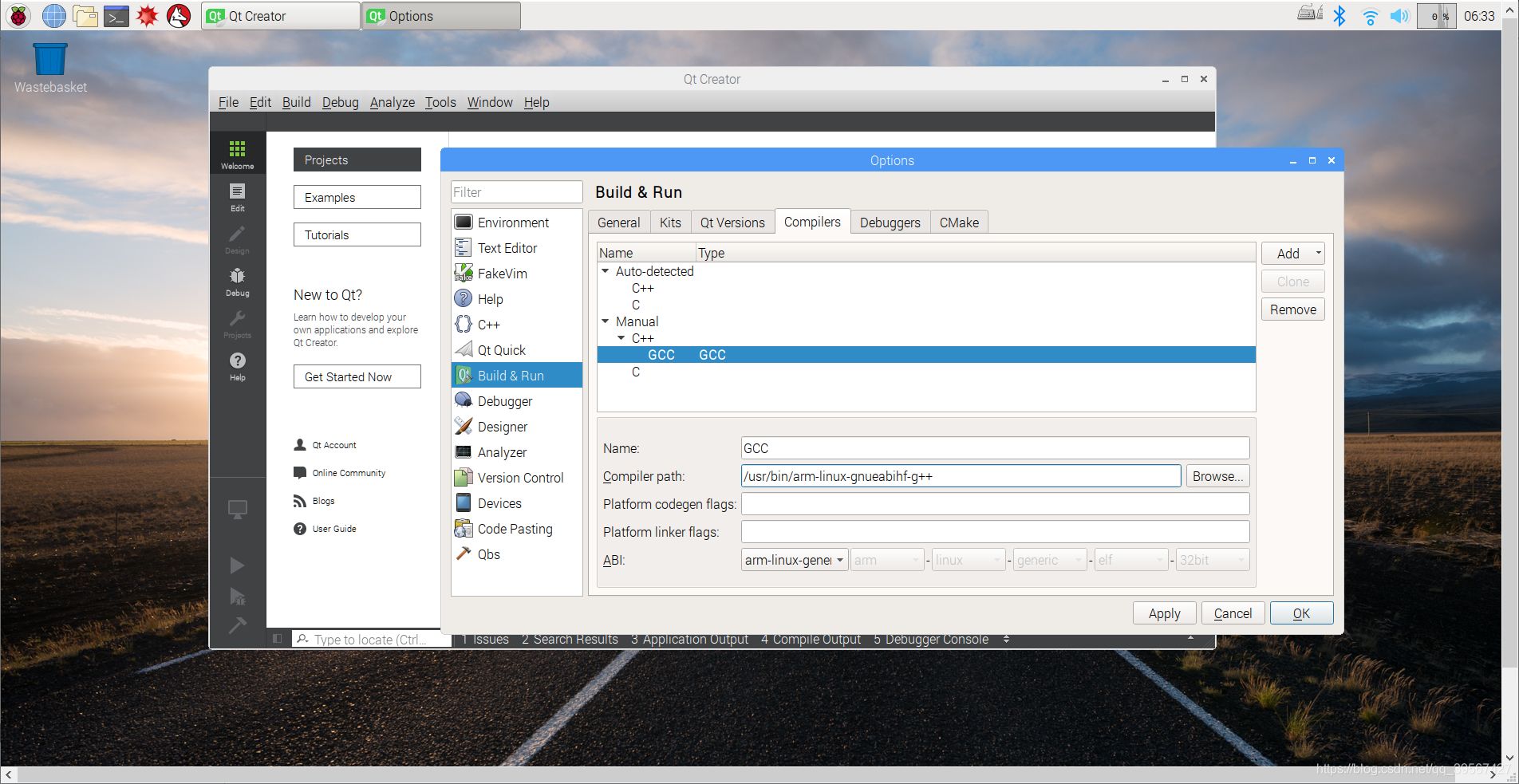Switch to Design mode in the sidebar
Screen dimensions: 1519x784
[x=237, y=239]
